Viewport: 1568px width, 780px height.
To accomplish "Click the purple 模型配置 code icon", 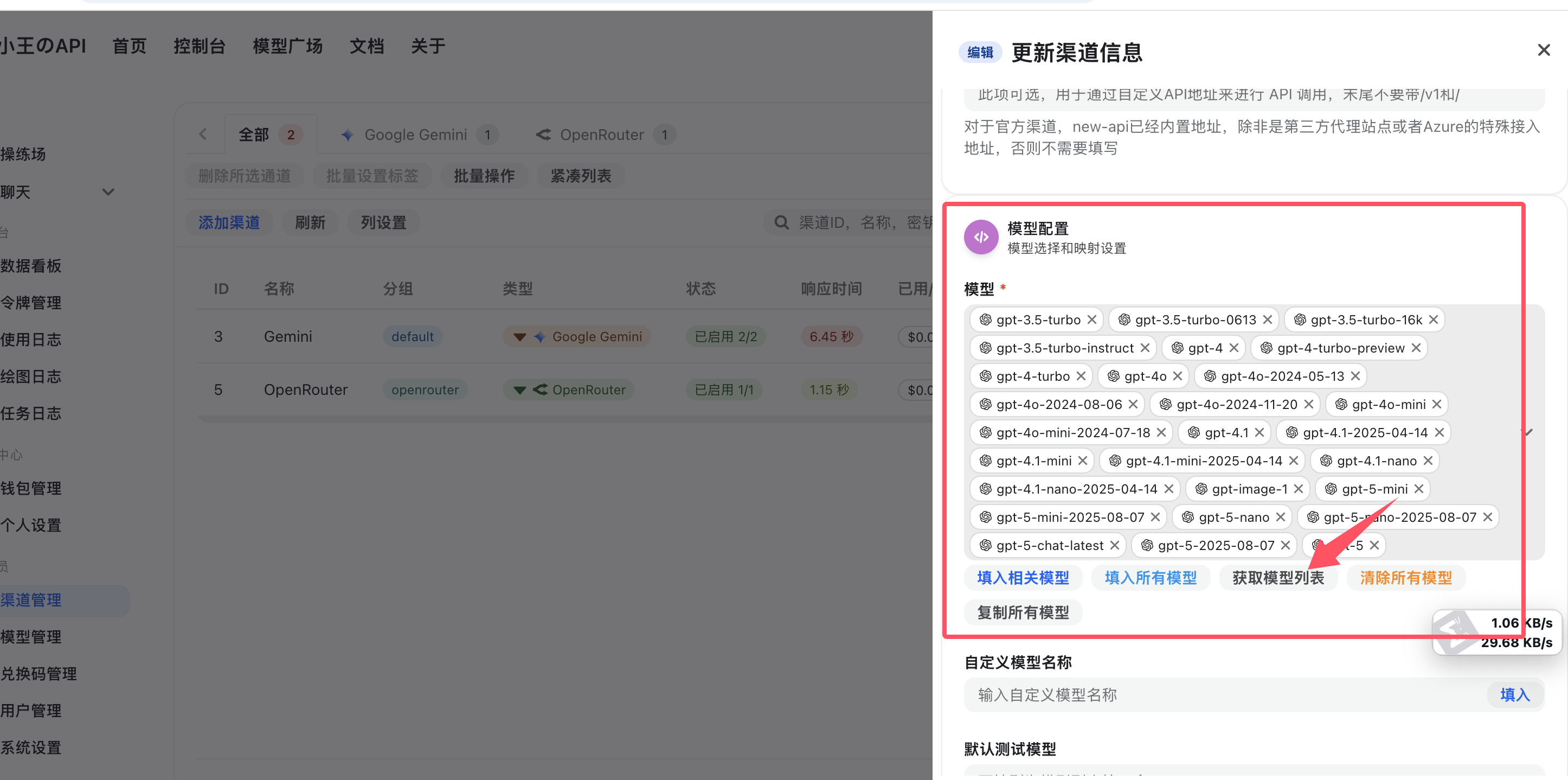I will click(x=981, y=237).
